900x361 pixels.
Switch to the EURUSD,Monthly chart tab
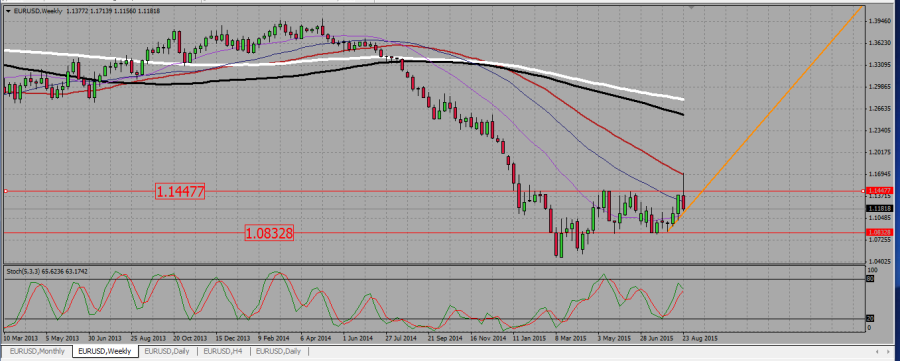36,351
